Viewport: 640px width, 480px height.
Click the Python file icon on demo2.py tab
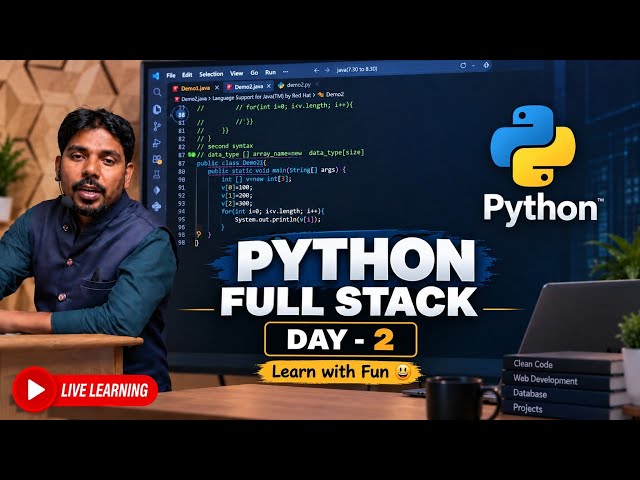pyautogui.click(x=281, y=85)
